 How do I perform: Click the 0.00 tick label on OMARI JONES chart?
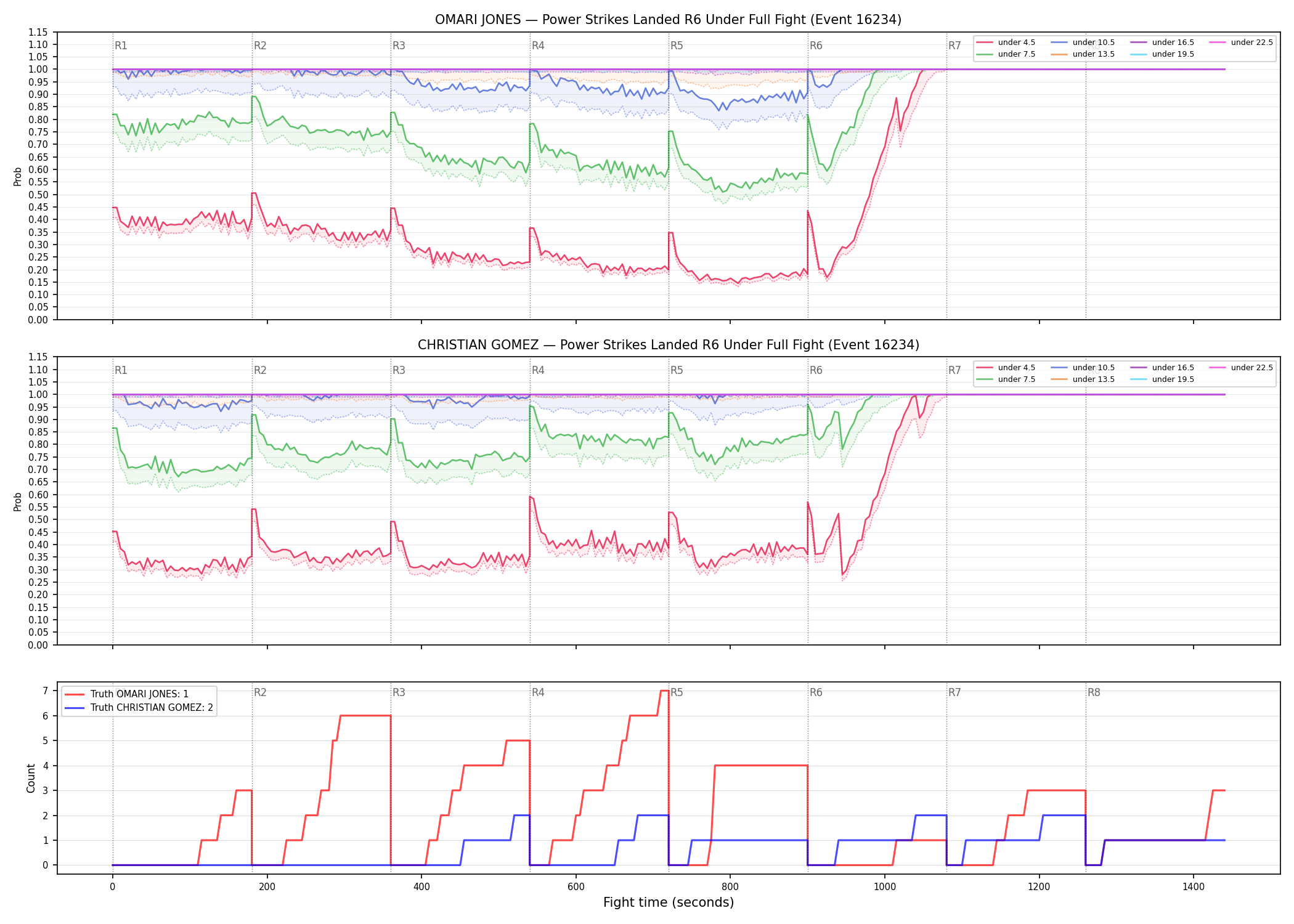(x=38, y=320)
